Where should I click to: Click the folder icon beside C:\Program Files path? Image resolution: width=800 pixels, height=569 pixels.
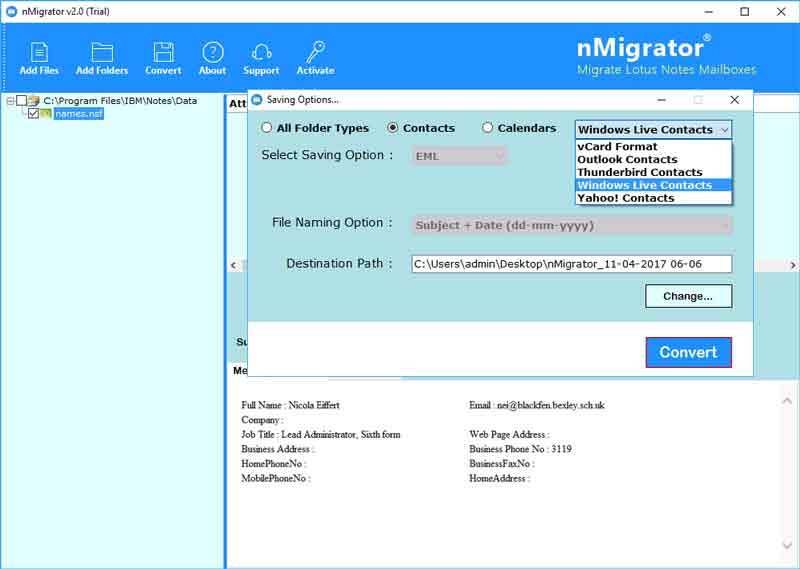(34, 101)
